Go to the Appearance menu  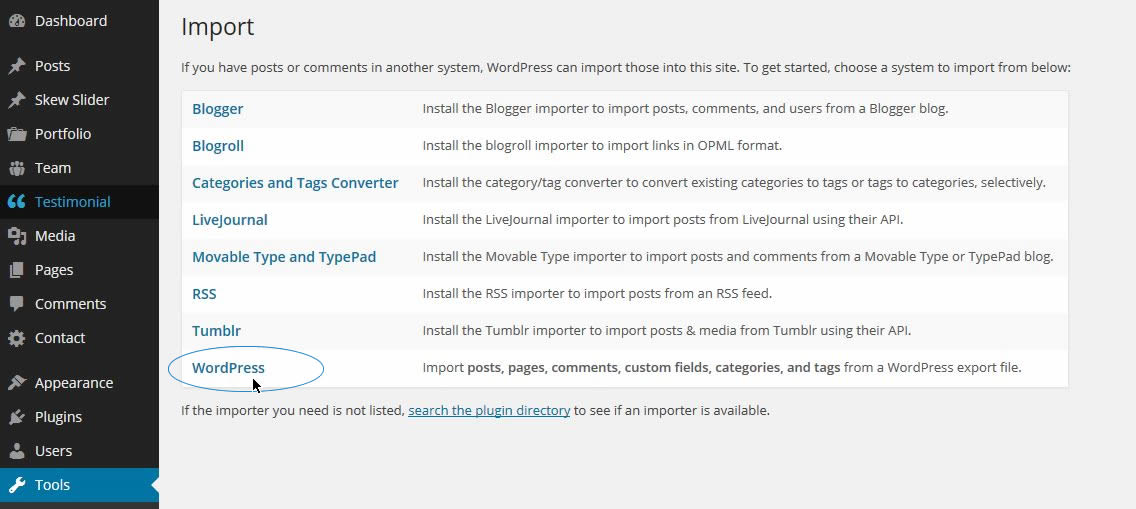(x=74, y=383)
